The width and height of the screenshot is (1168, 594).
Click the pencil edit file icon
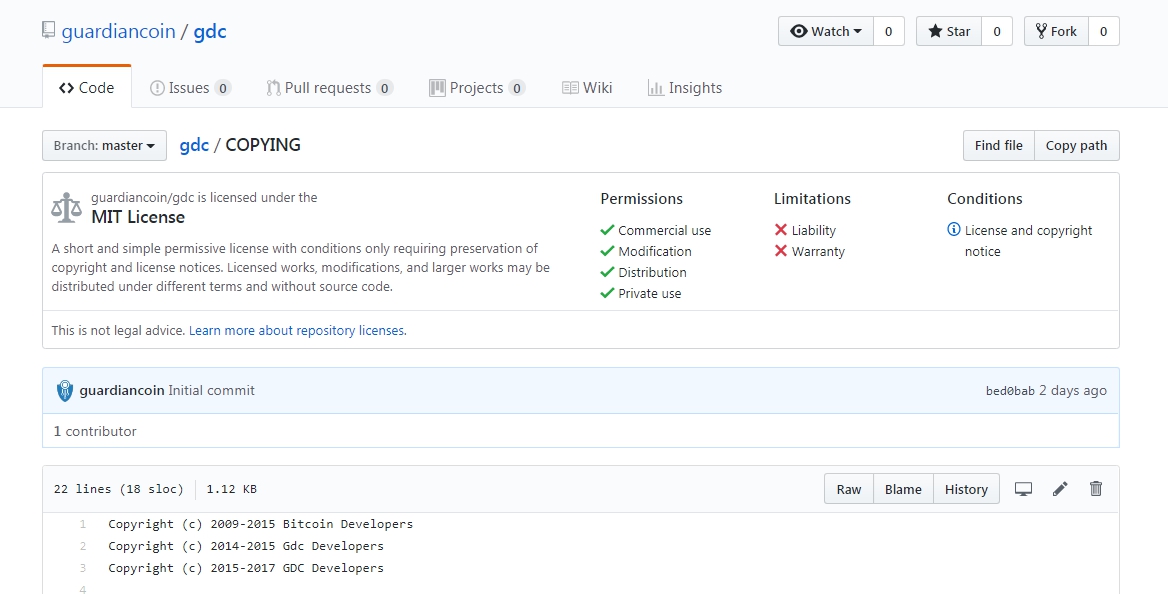(x=1060, y=489)
